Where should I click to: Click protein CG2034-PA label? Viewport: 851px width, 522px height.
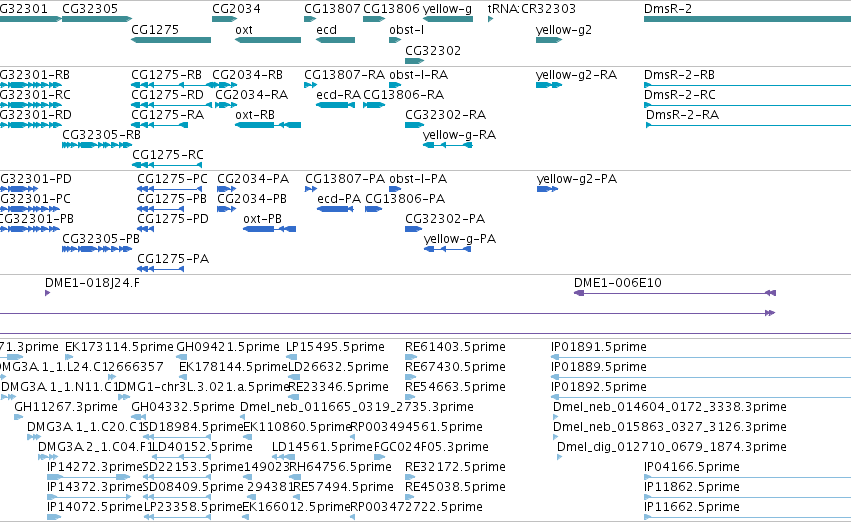(x=253, y=179)
